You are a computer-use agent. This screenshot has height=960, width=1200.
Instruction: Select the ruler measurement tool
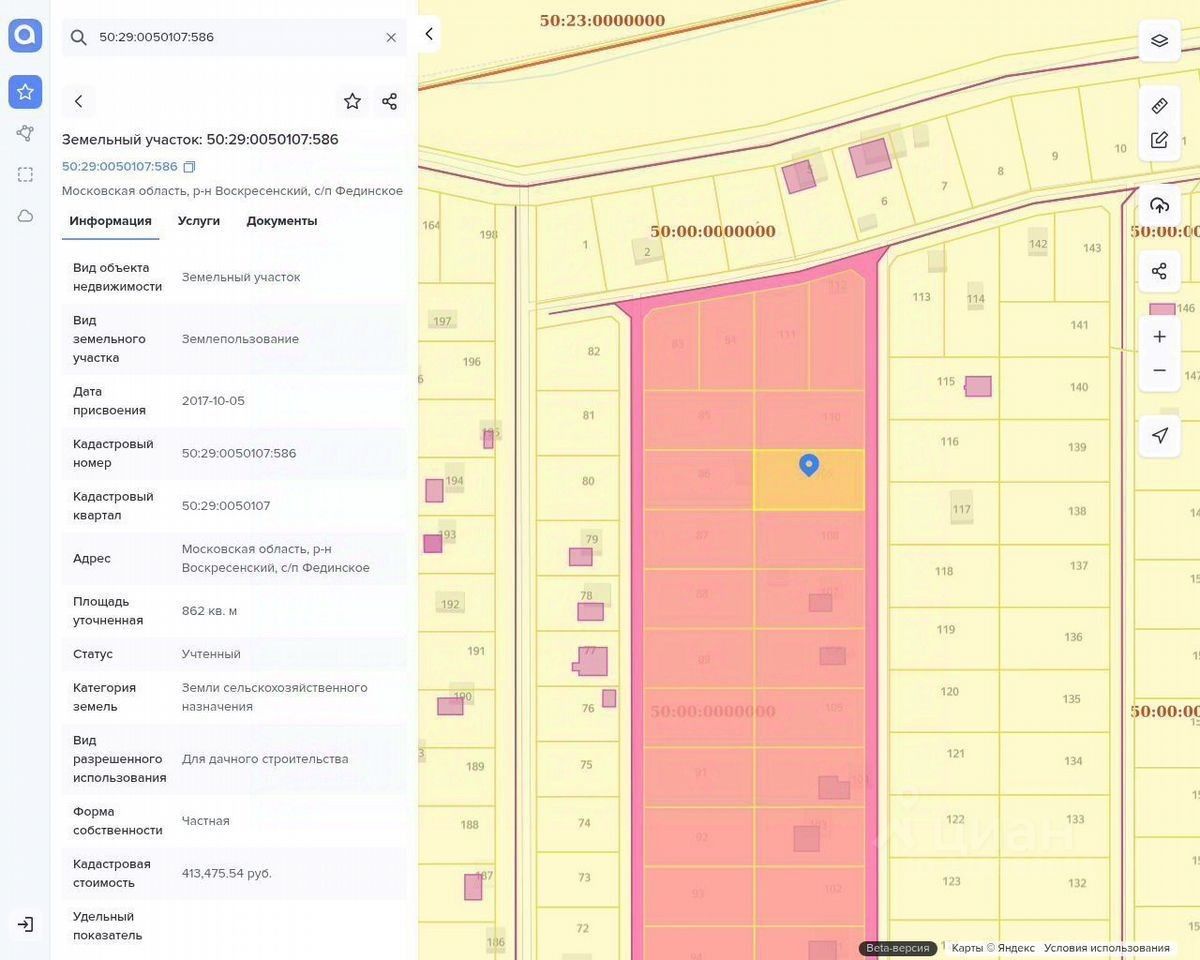[x=1159, y=105]
